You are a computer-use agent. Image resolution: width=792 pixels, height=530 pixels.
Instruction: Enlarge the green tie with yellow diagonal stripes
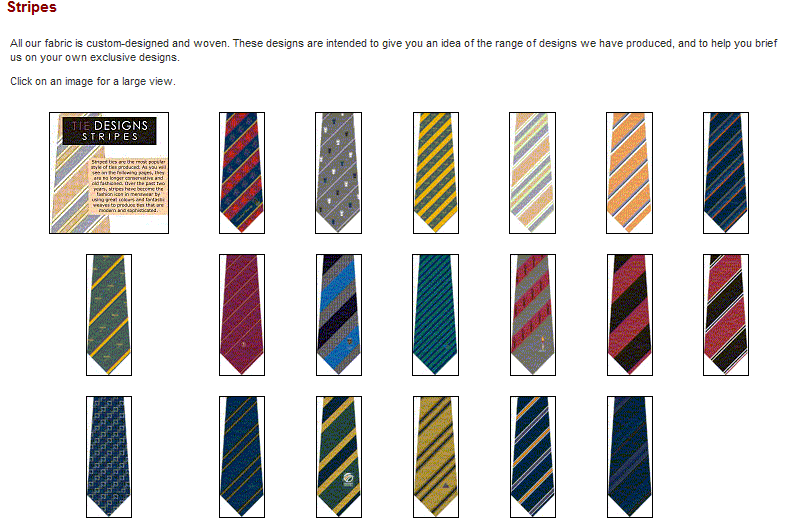tap(109, 315)
